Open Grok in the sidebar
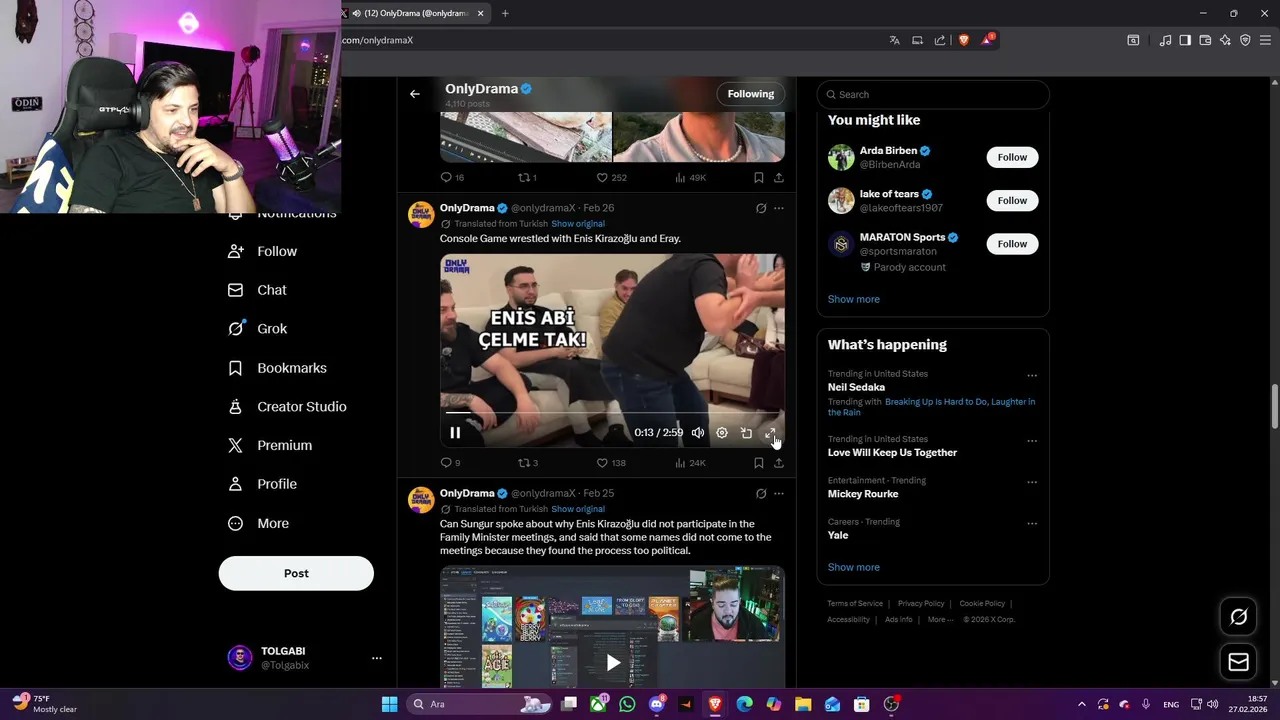This screenshot has height=720, width=1280. coord(258,329)
